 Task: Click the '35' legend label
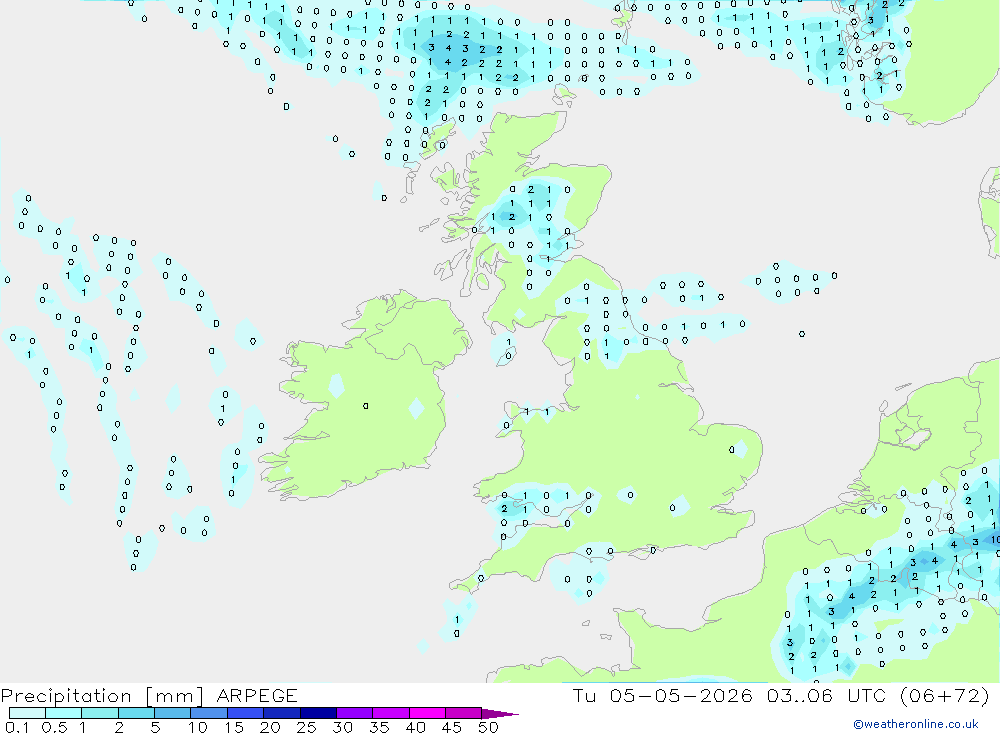[379, 727]
